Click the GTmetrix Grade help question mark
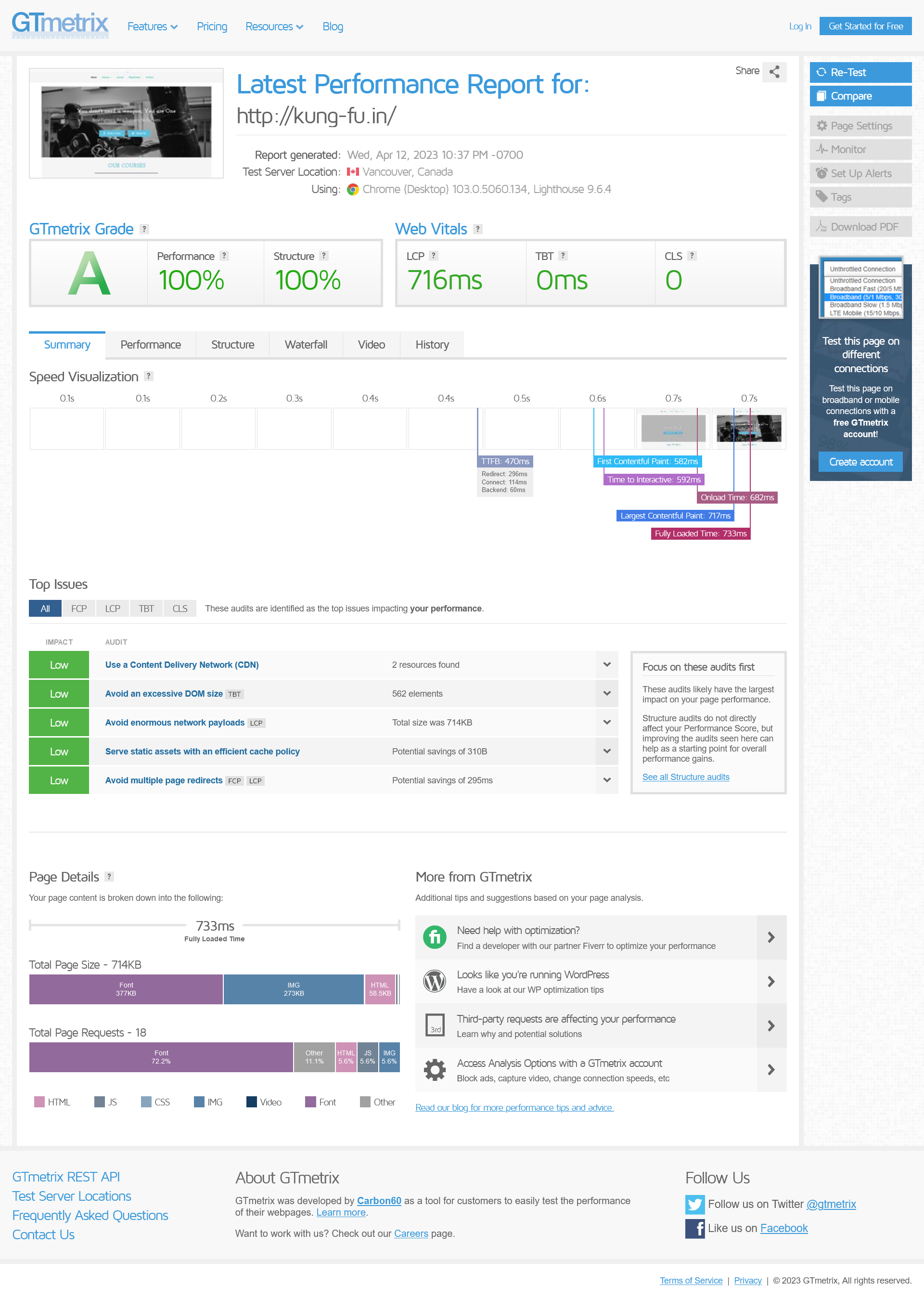Screen dimensions: 924x1298 pos(144,229)
